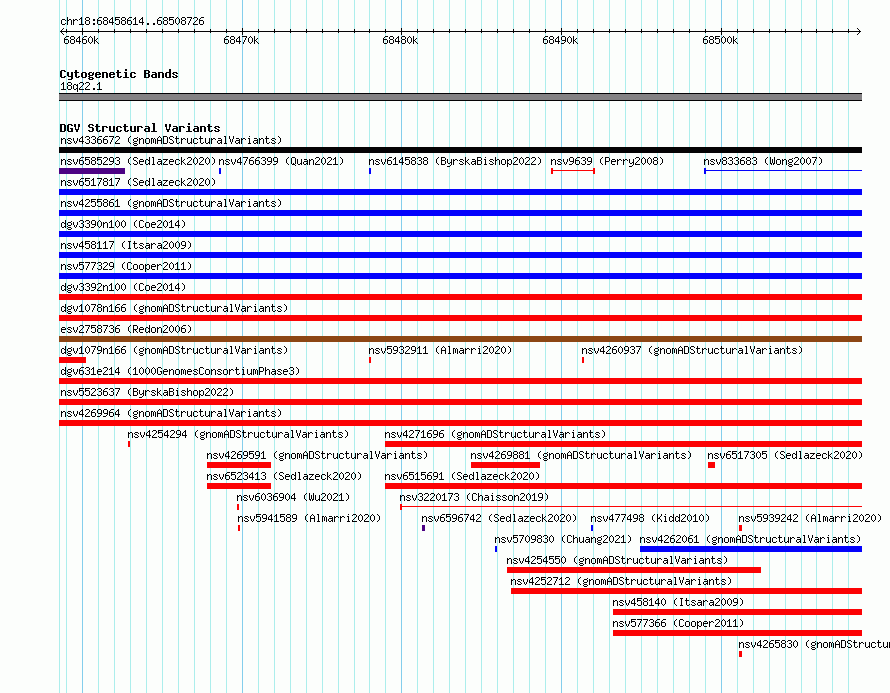This screenshot has height=693, width=890.
Task: Click the nsv6517817 (Sedlazeck2020) label
Action: click(138, 182)
